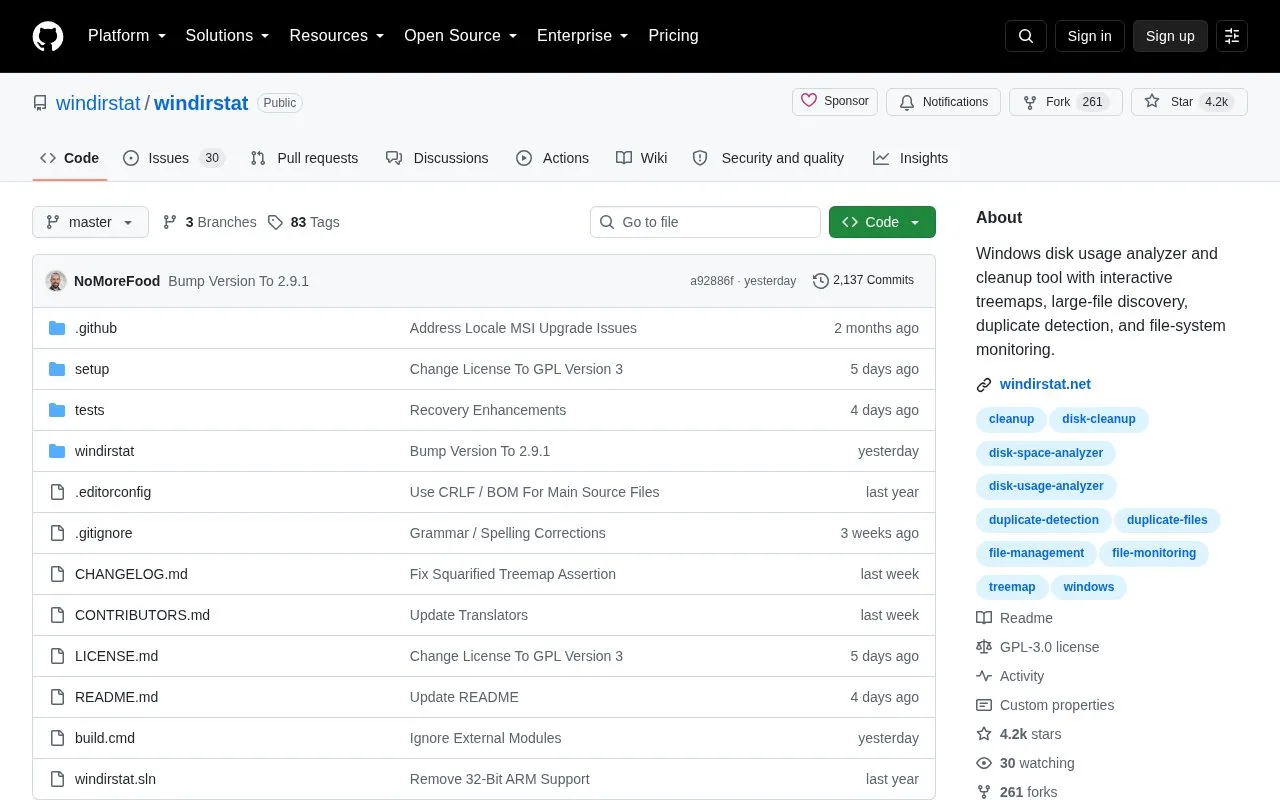Viewport: 1280px width, 800px height.
Task: Click the branch icon beside 3 Branches
Action: [170, 222]
